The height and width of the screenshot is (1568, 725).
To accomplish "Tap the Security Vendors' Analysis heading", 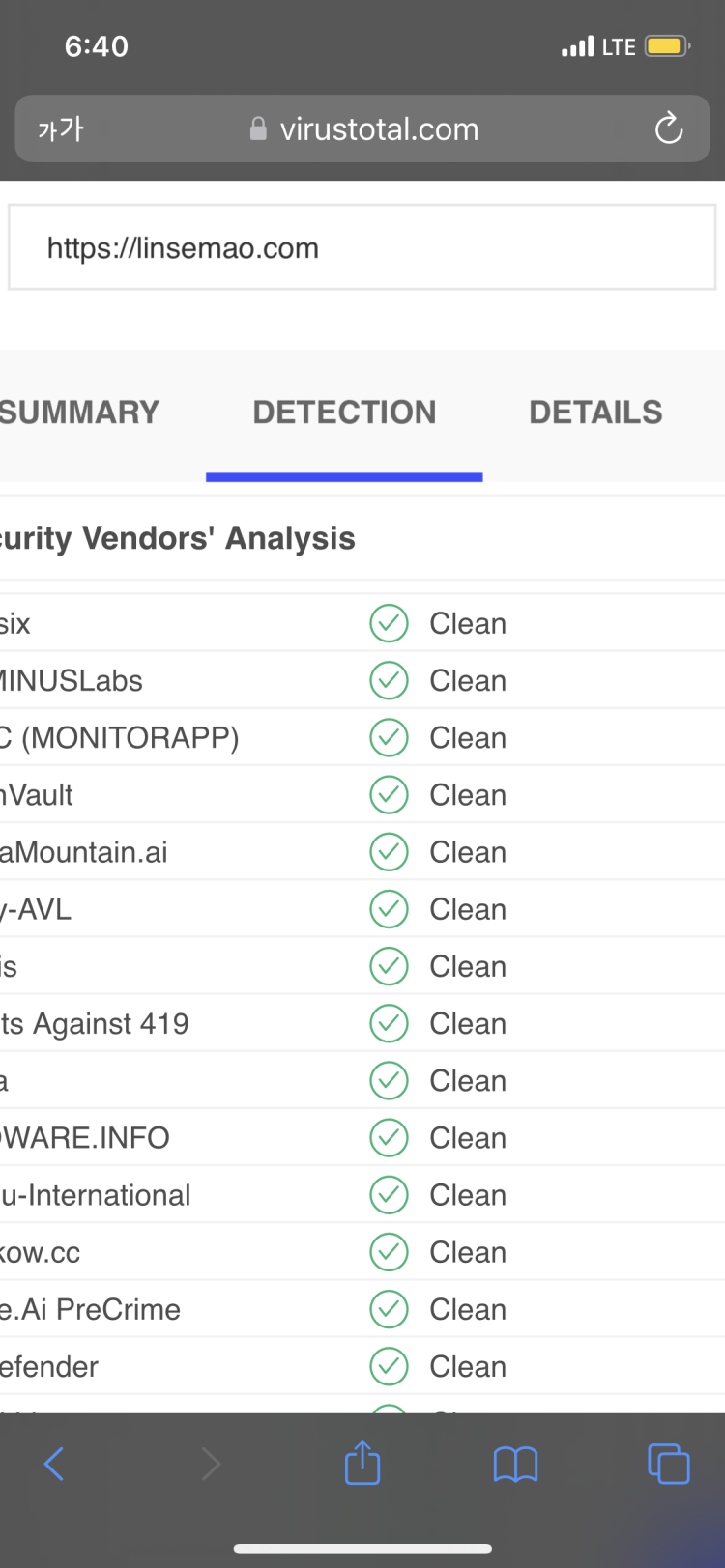I will point(179,538).
